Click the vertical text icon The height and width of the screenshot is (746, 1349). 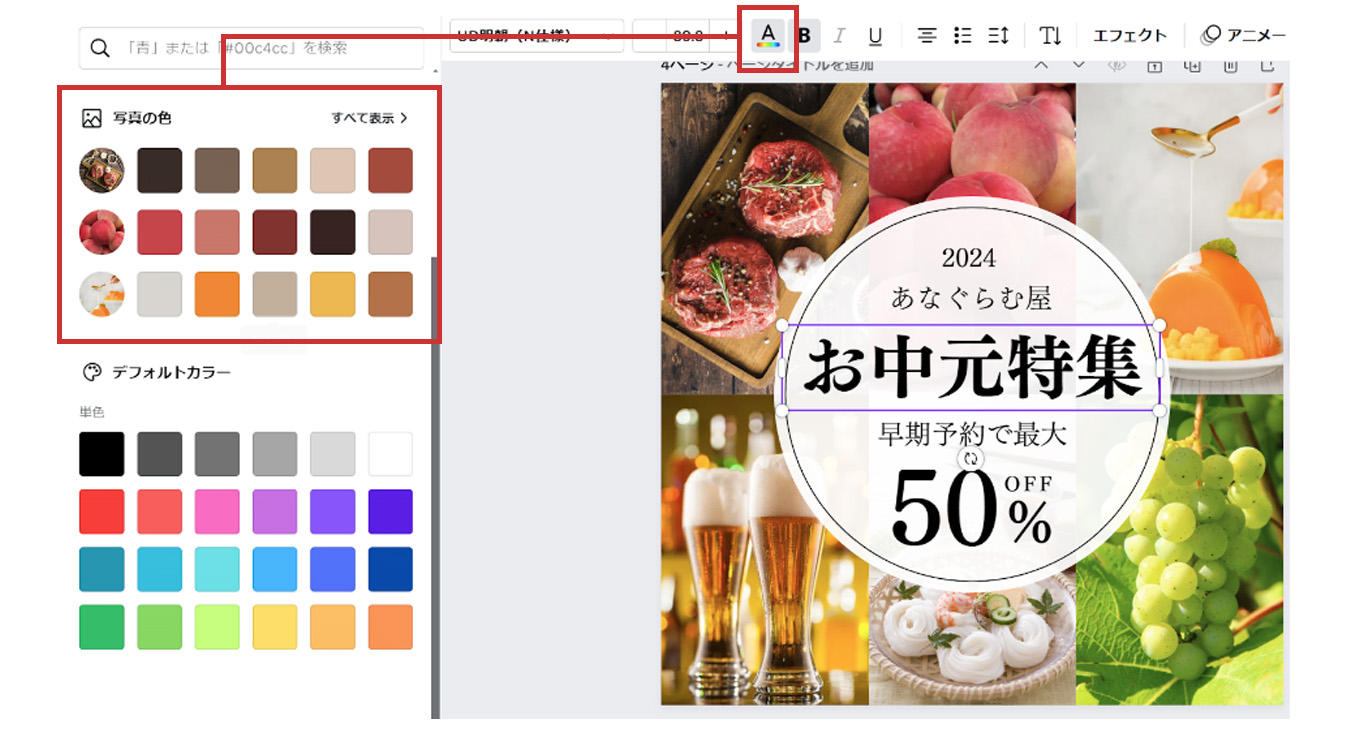1050,36
